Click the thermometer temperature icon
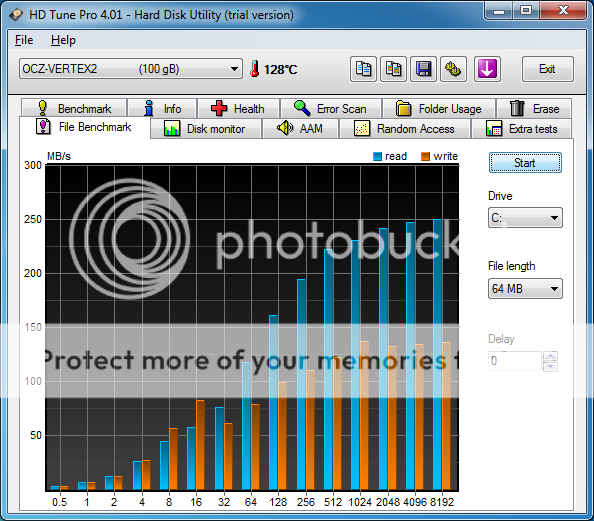The image size is (594, 521). click(x=255, y=69)
